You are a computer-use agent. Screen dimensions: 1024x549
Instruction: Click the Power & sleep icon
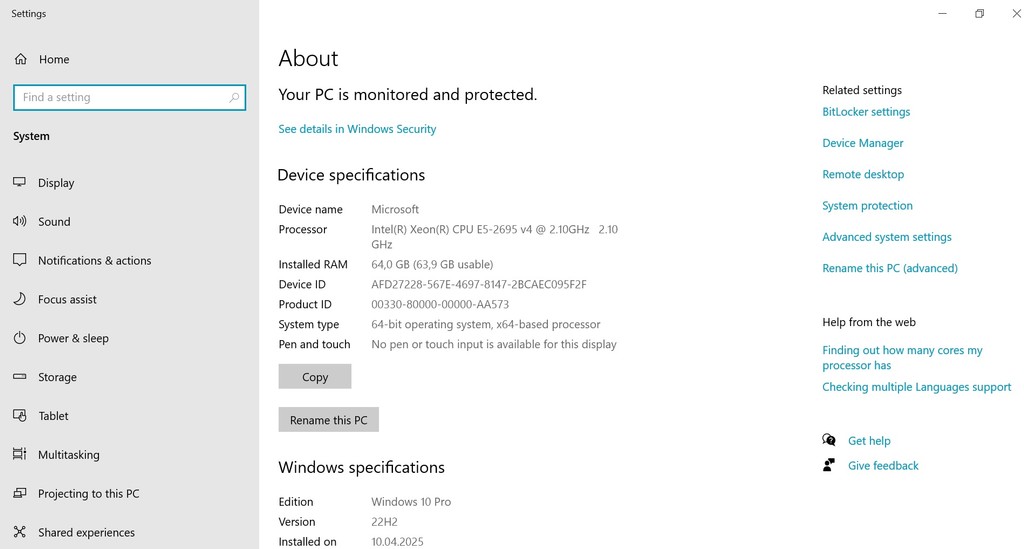20,337
